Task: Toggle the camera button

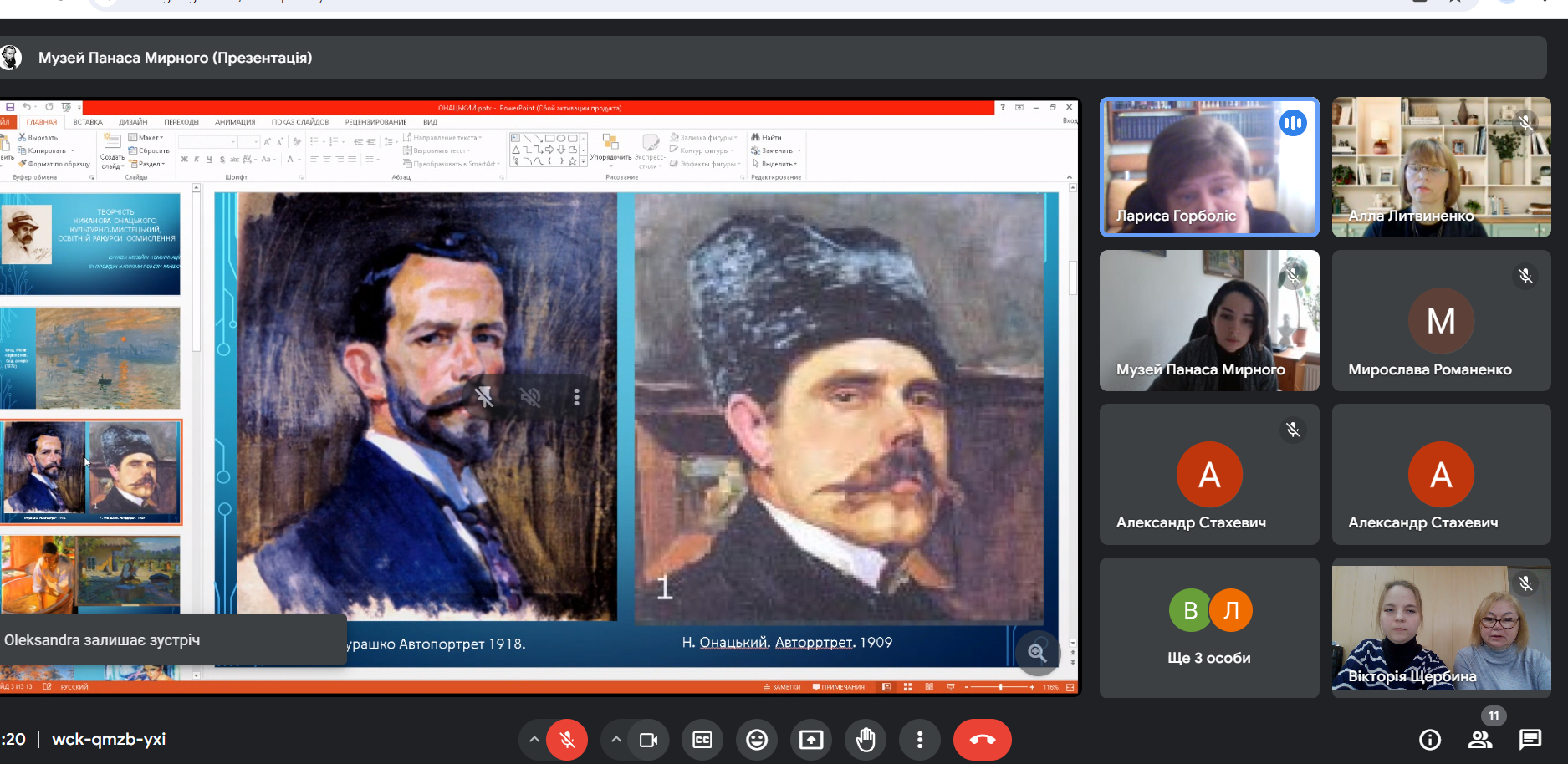Action: 649,740
